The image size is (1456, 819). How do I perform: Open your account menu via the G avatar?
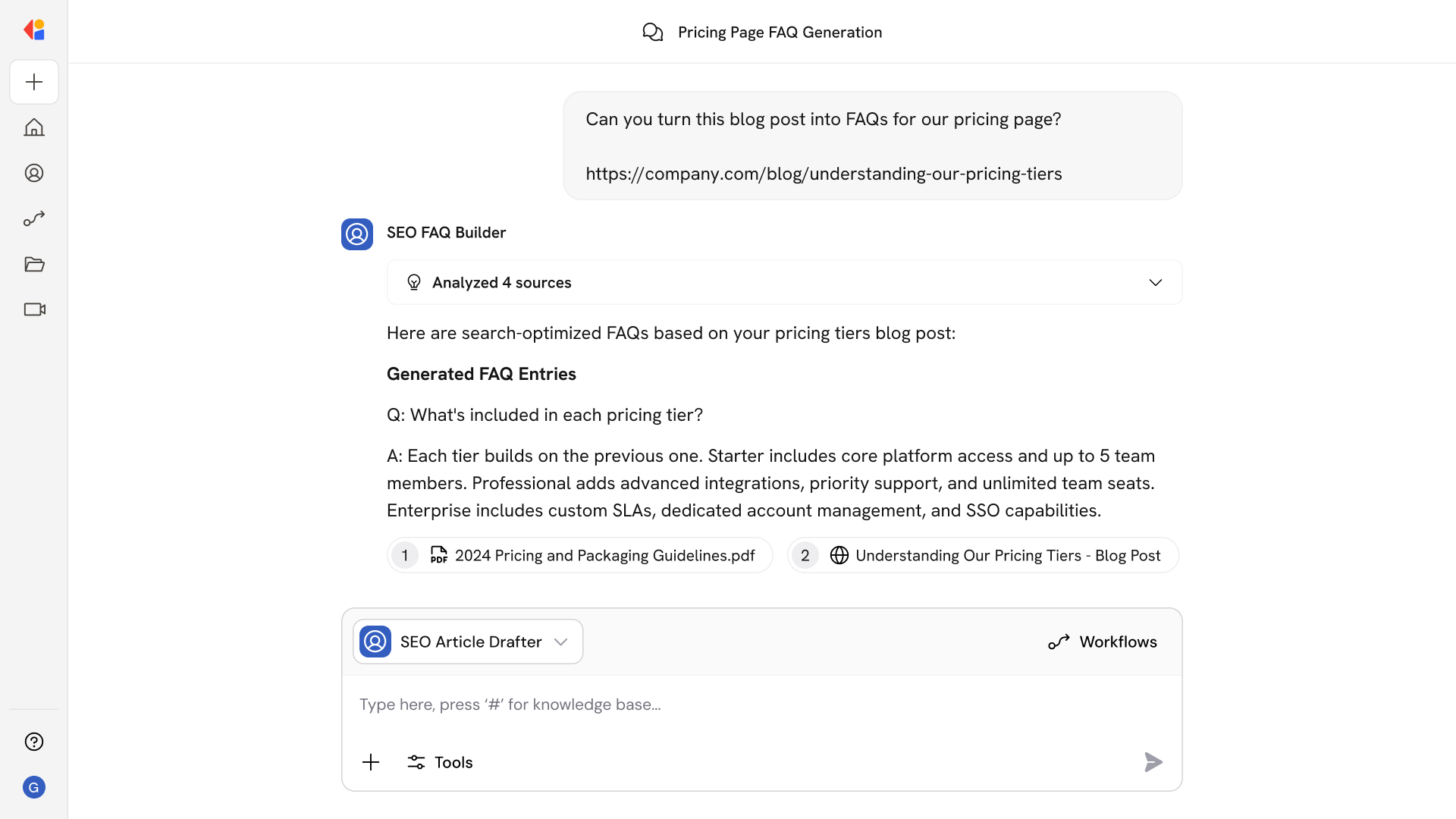33,787
